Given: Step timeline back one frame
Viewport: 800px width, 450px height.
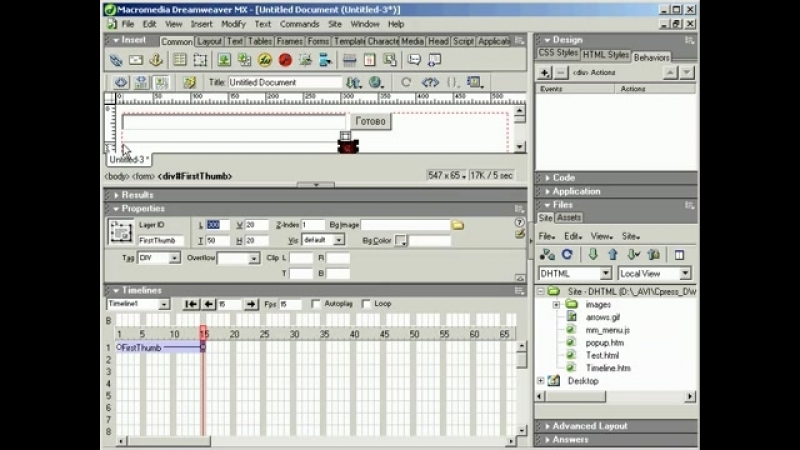Looking at the screenshot, I should tap(208, 304).
